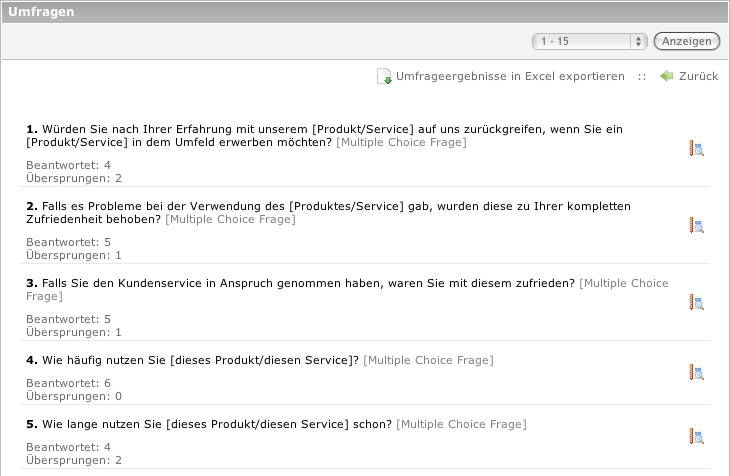
Task: Click the green back arrow icon
Action: click(x=667, y=76)
